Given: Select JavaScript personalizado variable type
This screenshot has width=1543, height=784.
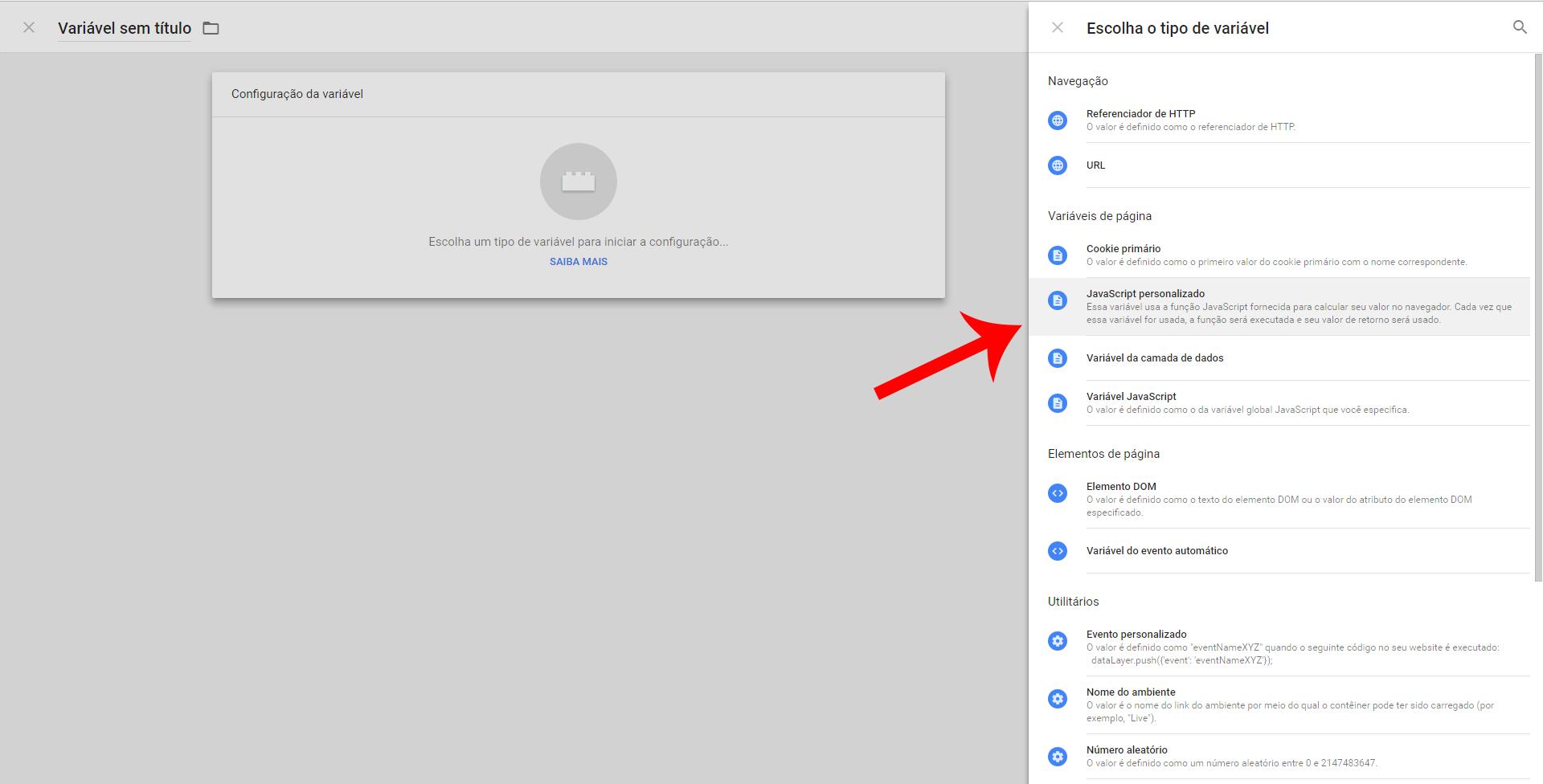Looking at the screenshot, I should point(1145,294).
